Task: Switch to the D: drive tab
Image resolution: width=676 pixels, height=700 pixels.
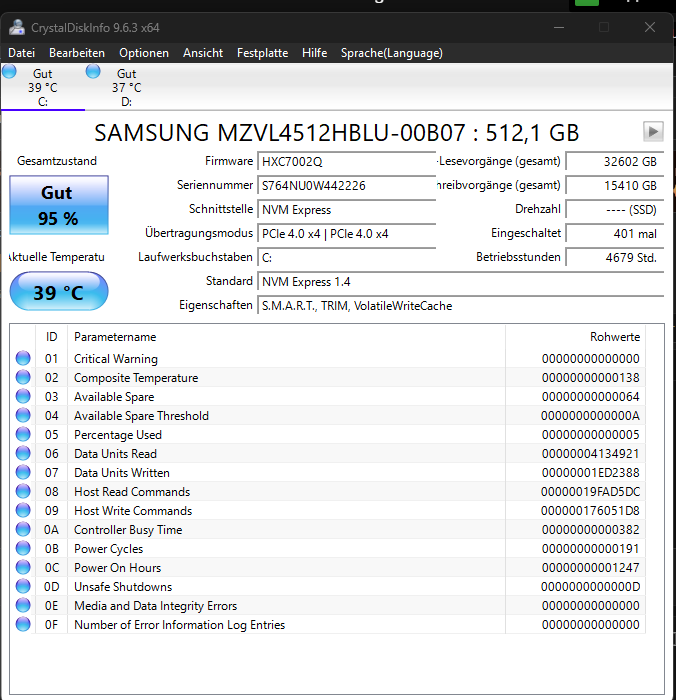Action: tap(126, 87)
